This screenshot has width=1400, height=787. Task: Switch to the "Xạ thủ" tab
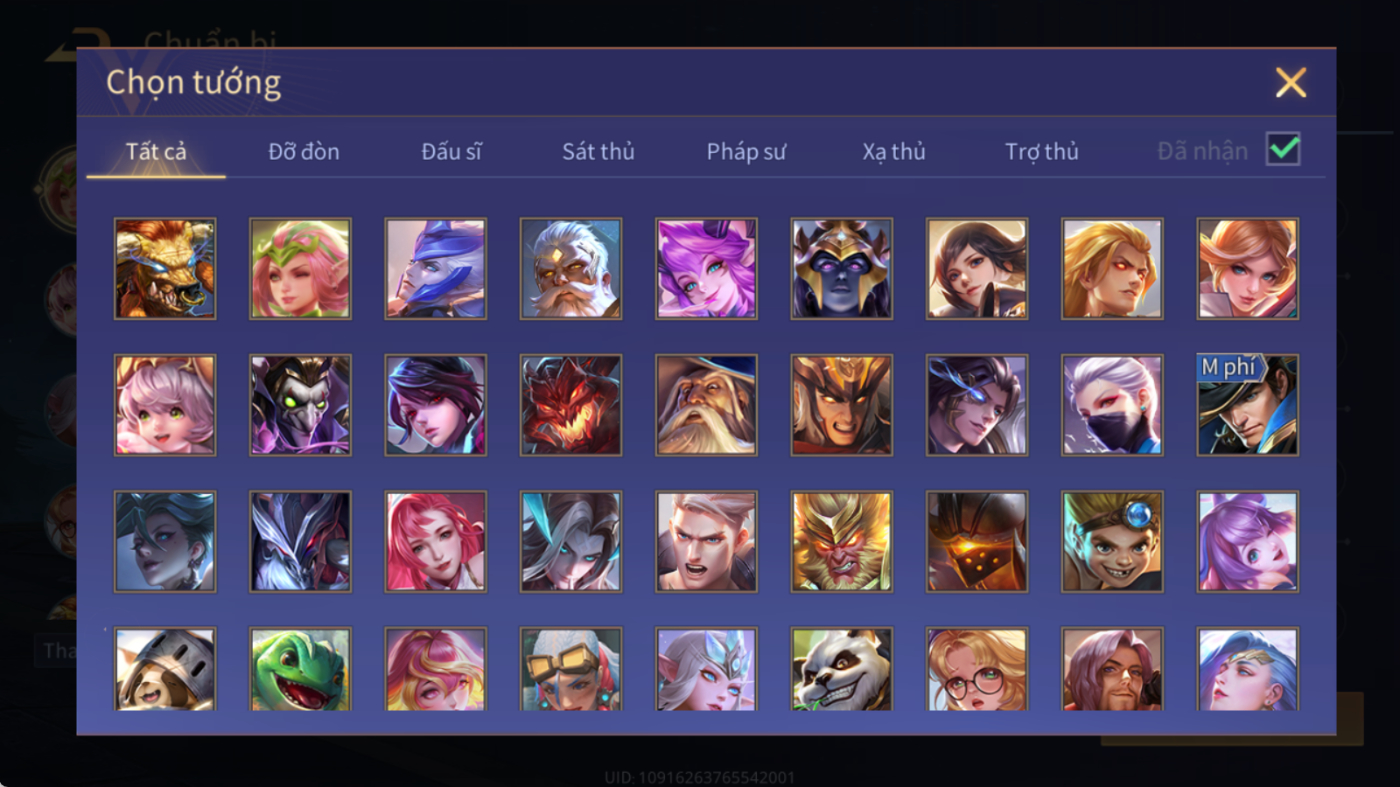coord(894,152)
